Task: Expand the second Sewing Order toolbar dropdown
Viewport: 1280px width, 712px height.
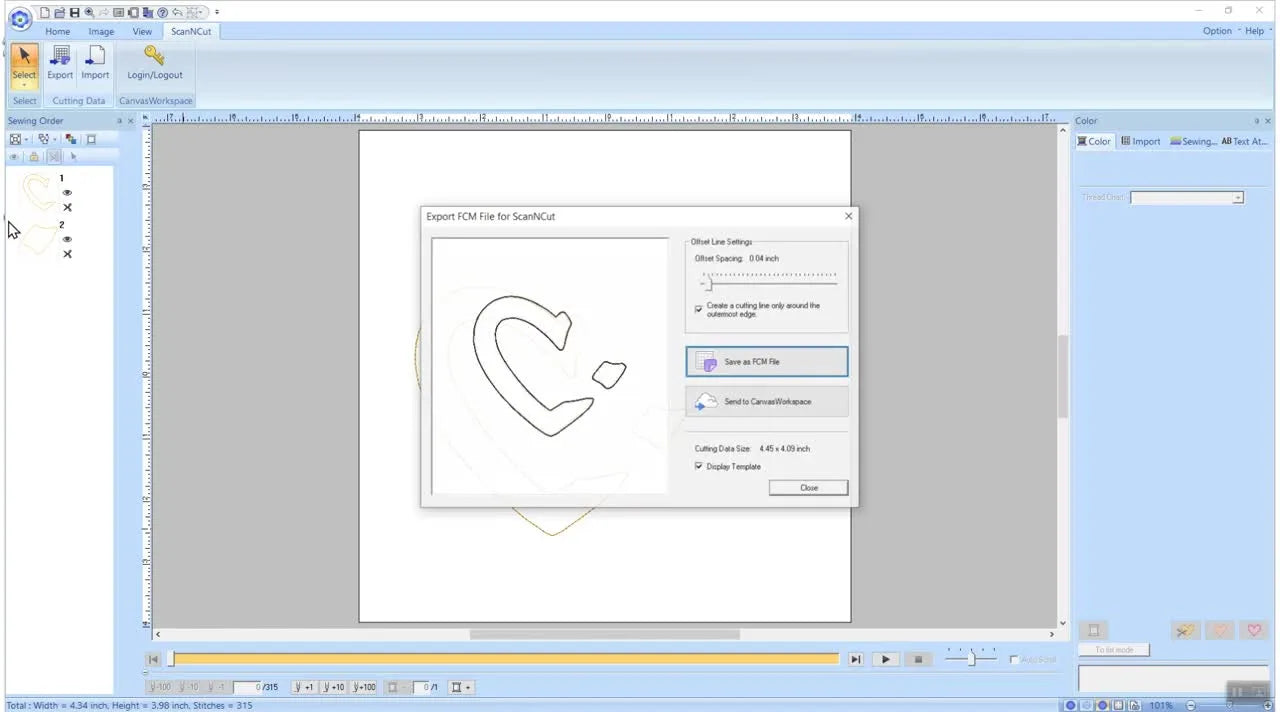Action: point(55,139)
